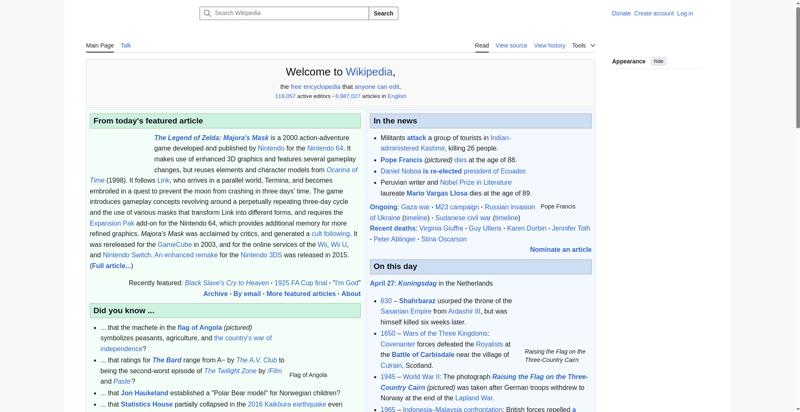Open the Daniel Noboa link
800x412 pixels.
[x=401, y=171]
